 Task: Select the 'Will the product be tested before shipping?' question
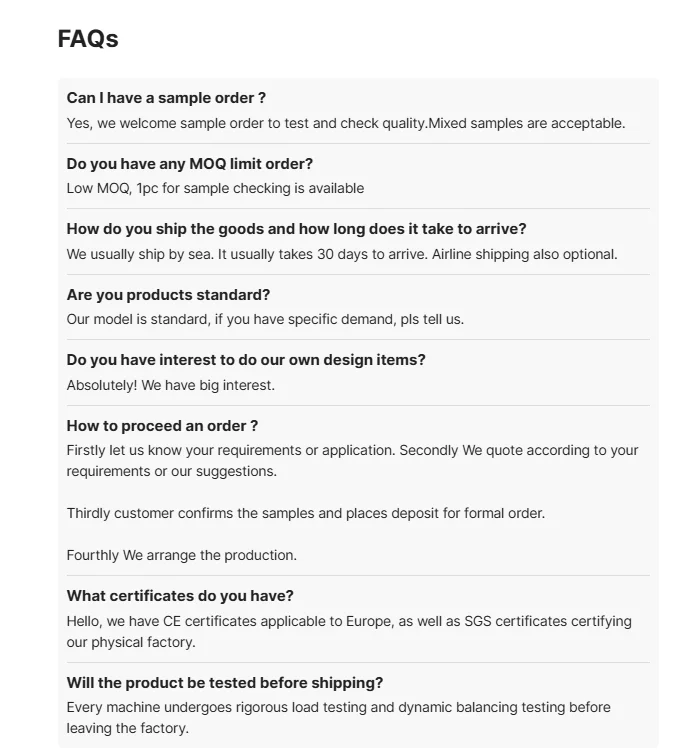point(225,683)
